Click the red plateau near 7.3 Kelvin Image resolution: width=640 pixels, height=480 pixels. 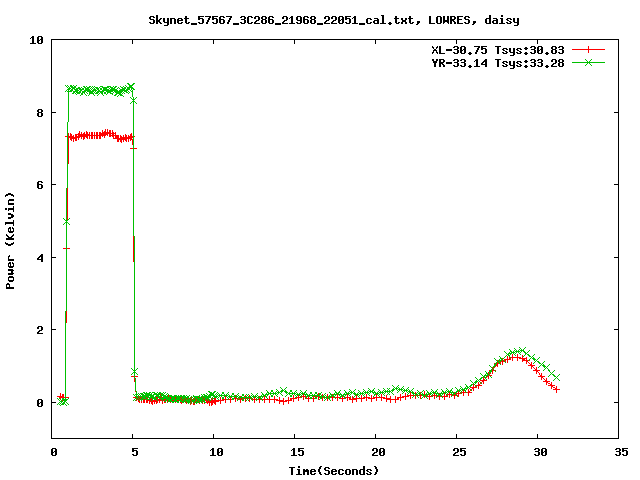[100, 136]
